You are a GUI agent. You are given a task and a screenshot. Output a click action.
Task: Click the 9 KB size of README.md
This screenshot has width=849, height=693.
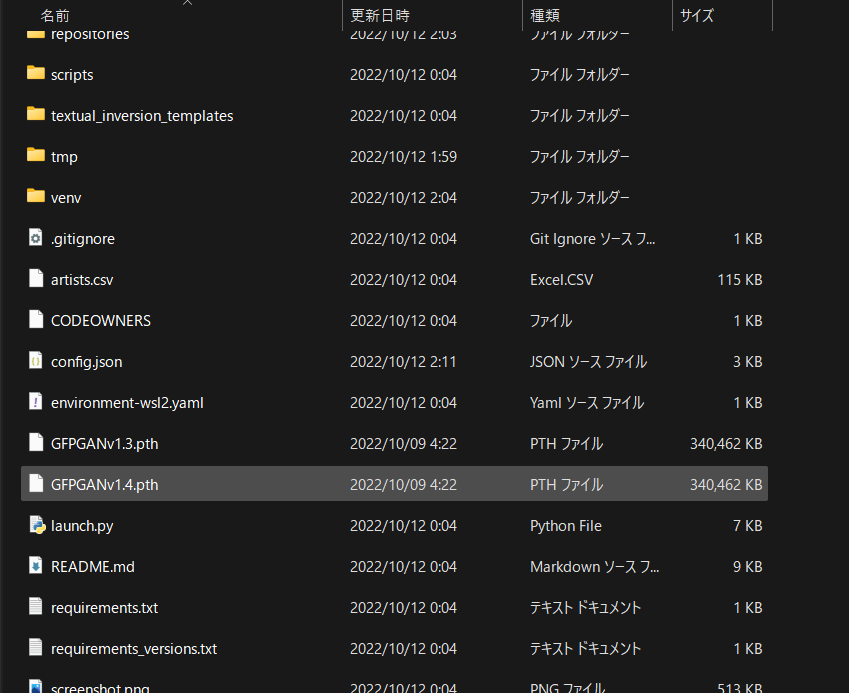747,567
